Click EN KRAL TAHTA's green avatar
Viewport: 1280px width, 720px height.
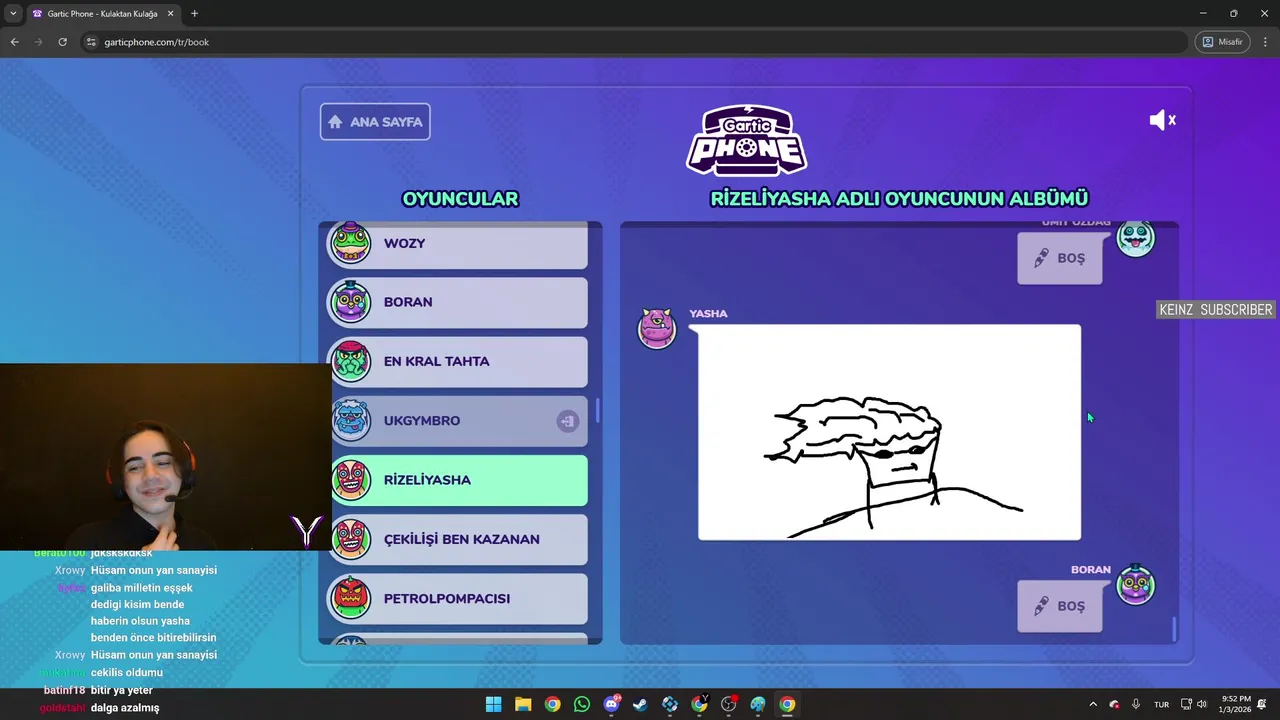point(351,361)
